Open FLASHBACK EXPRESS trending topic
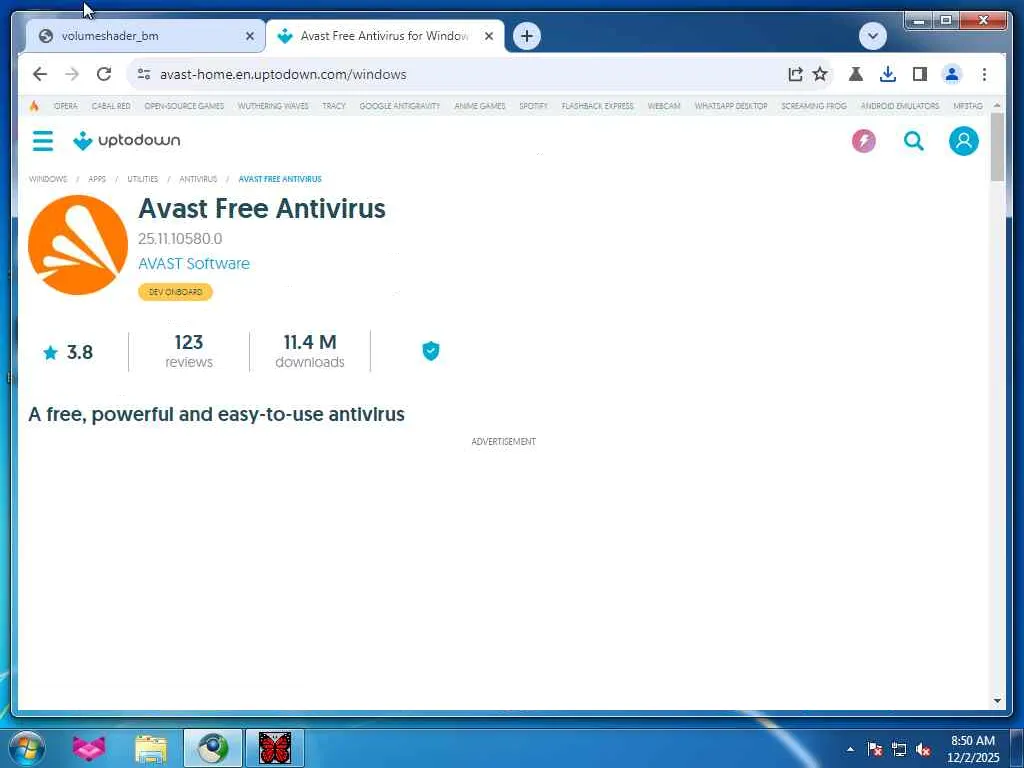1024x768 pixels. [598, 106]
